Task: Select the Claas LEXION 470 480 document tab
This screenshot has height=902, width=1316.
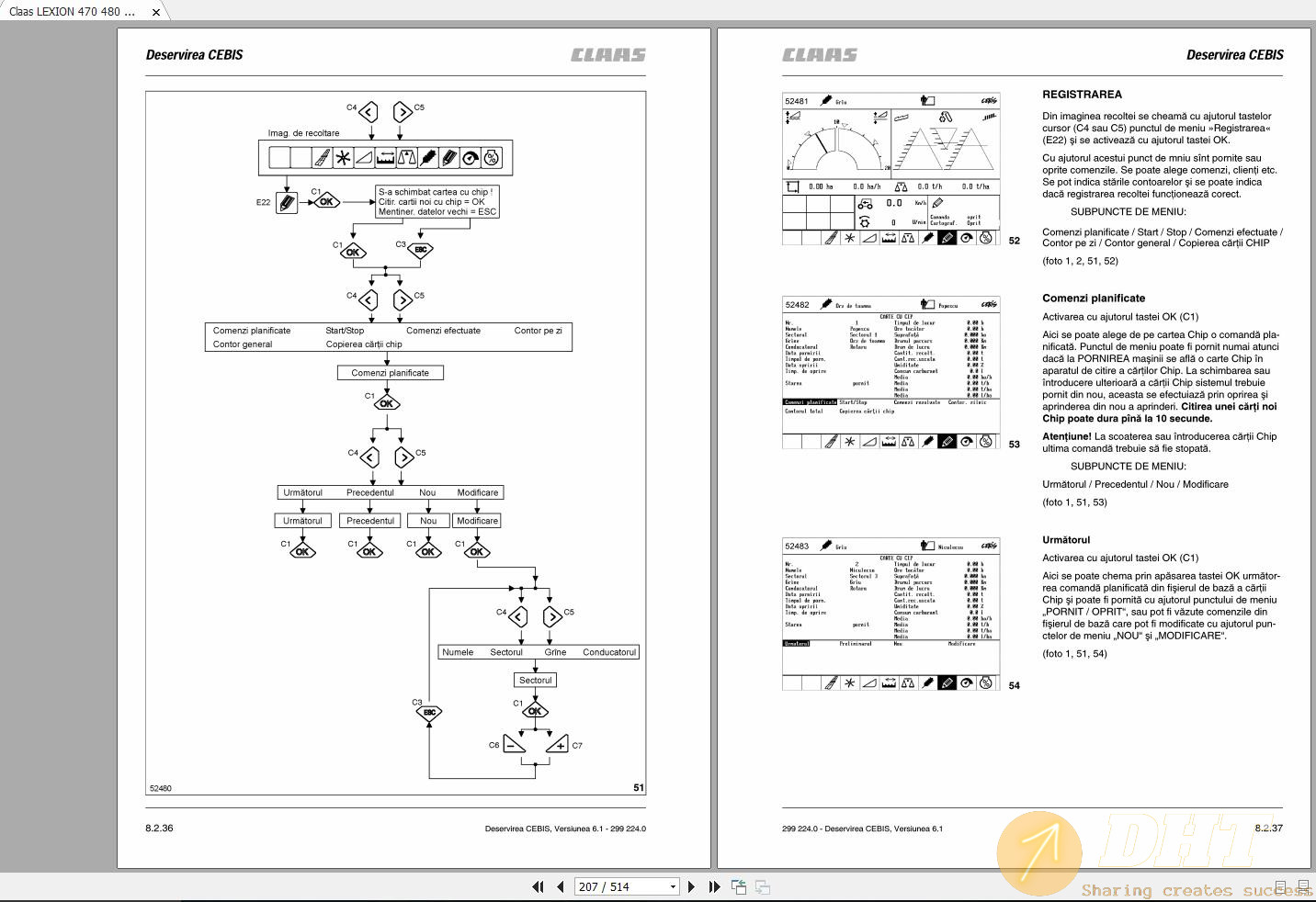Action: tap(73, 12)
